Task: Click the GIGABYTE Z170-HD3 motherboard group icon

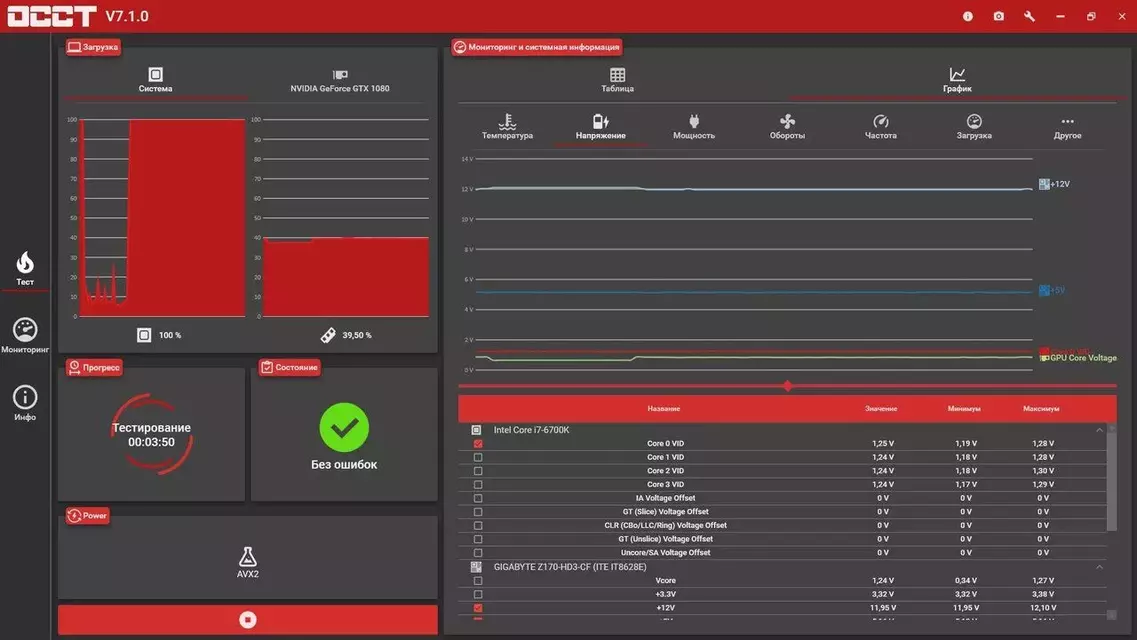Action: pyautogui.click(x=476, y=567)
